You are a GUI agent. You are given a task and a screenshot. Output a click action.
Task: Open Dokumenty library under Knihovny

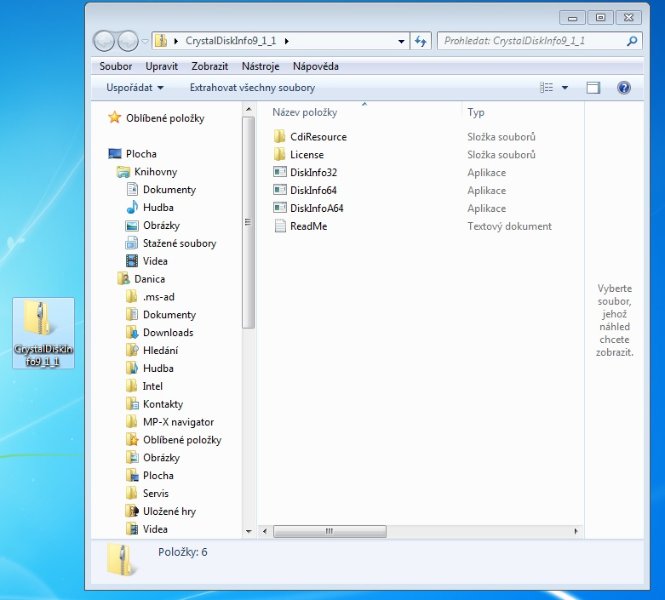[161, 190]
